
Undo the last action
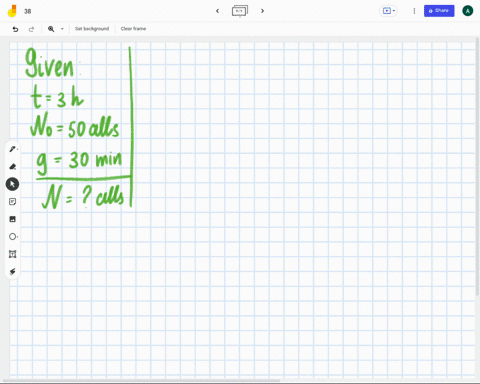point(15,29)
